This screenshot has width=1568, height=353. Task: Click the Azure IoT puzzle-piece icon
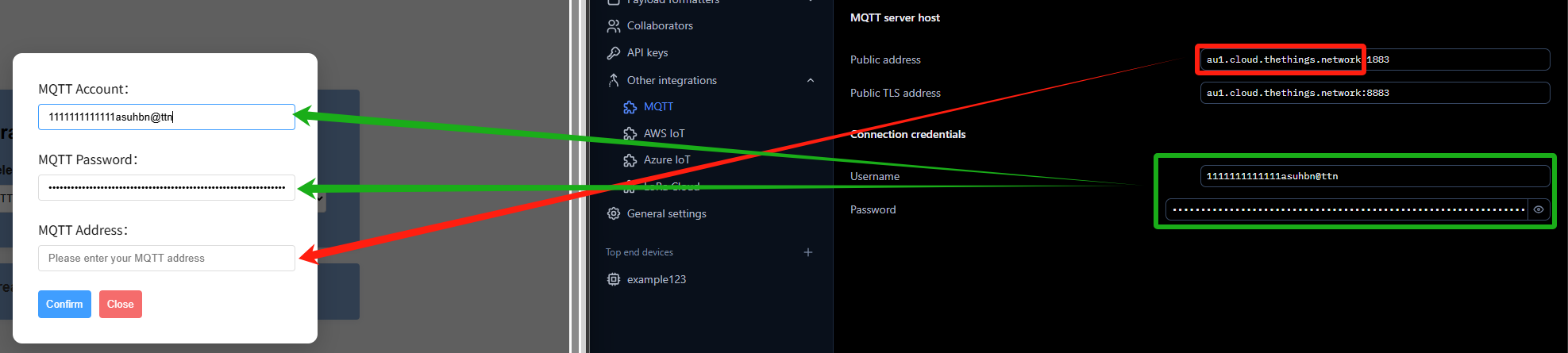click(630, 160)
